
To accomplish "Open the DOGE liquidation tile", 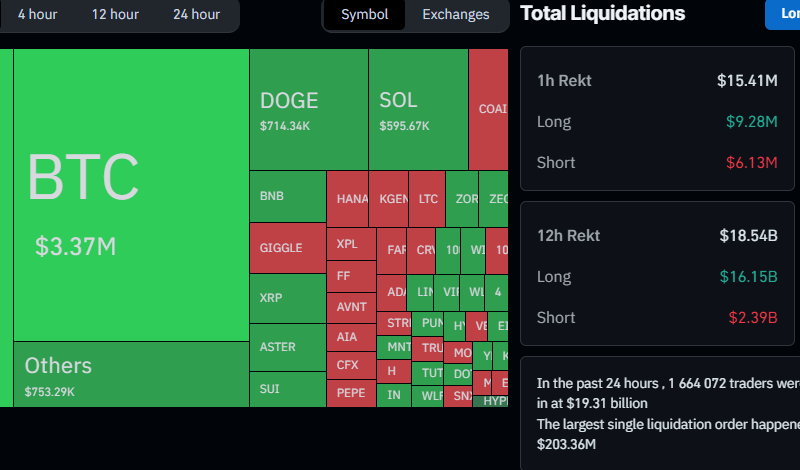I will coord(308,110).
